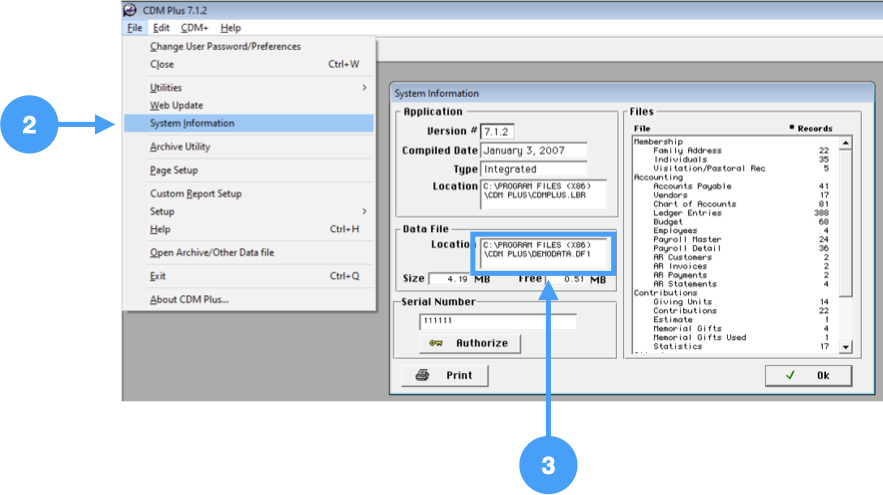Screen dimensions: 883x495
Task: Expand the Utilities submenu arrow
Action: point(364,88)
